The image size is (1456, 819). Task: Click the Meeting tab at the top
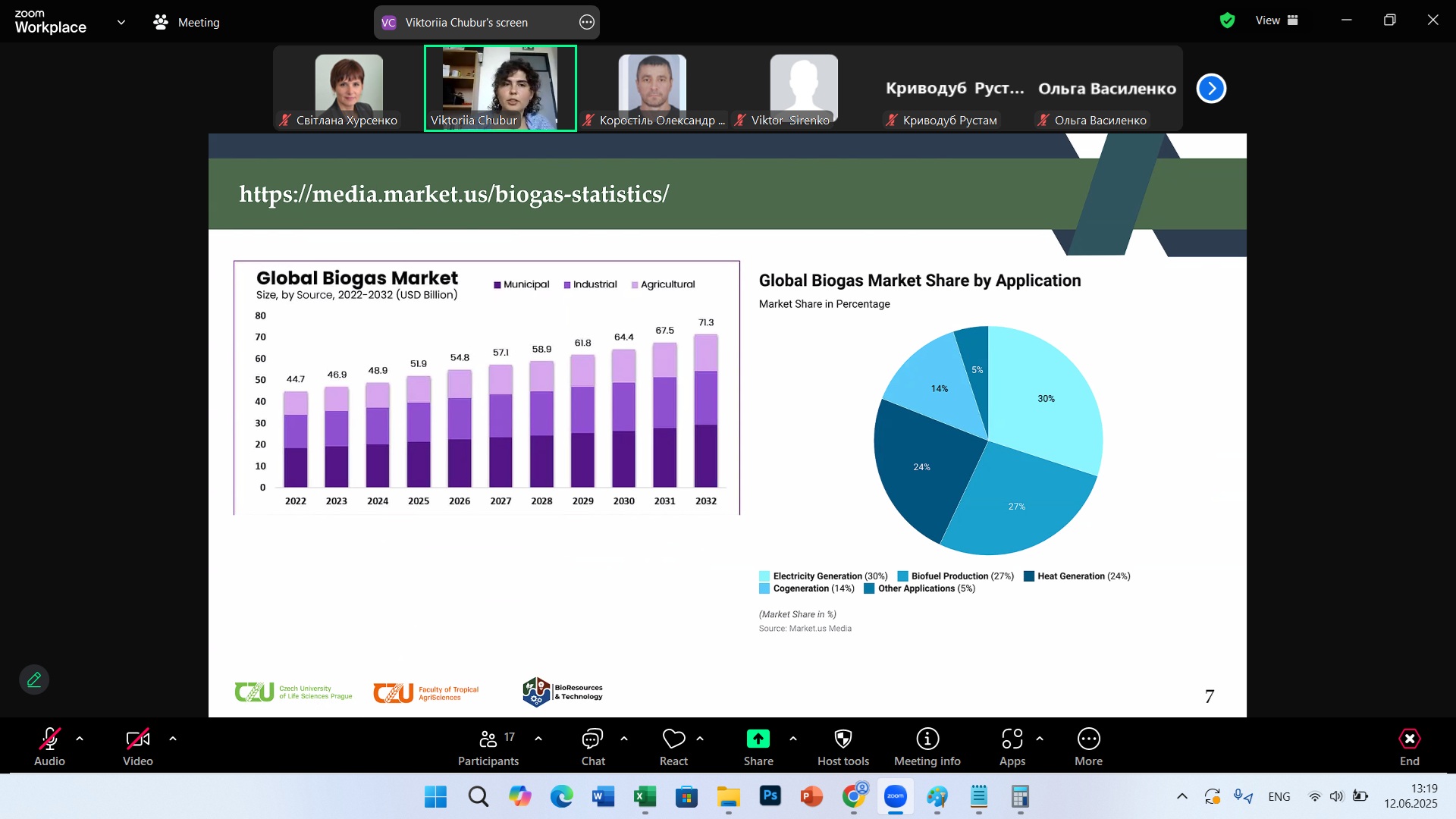187,22
